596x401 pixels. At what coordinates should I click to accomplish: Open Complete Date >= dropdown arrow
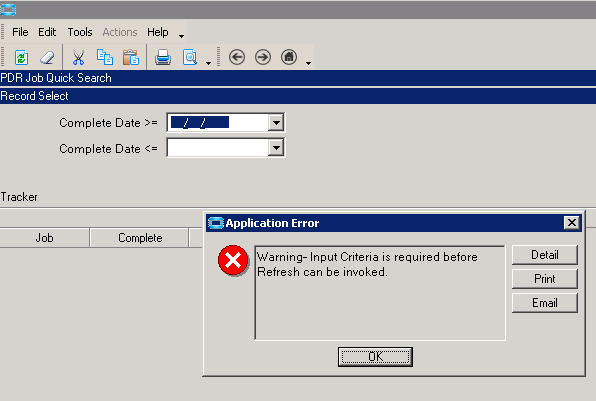tap(276, 122)
